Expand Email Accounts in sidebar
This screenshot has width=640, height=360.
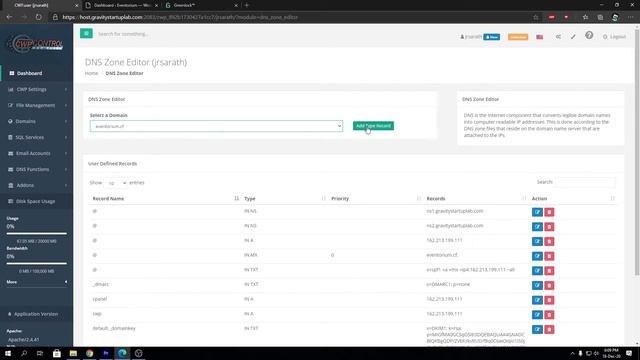pyautogui.click(x=37, y=153)
